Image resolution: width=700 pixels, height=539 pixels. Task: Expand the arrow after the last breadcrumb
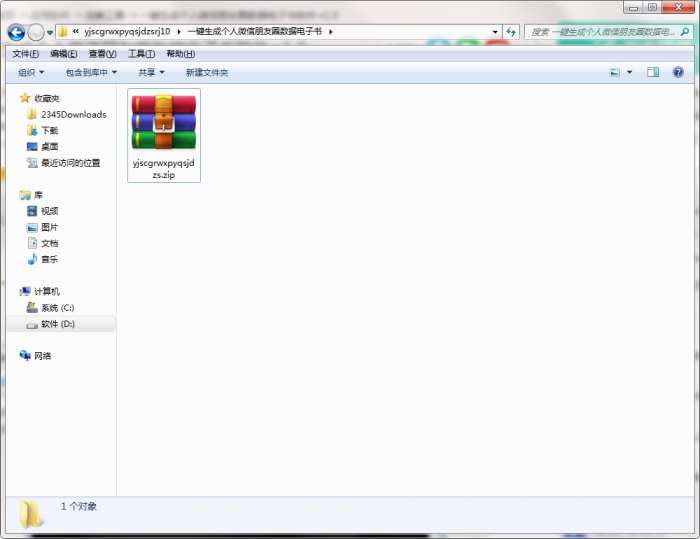pos(330,32)
